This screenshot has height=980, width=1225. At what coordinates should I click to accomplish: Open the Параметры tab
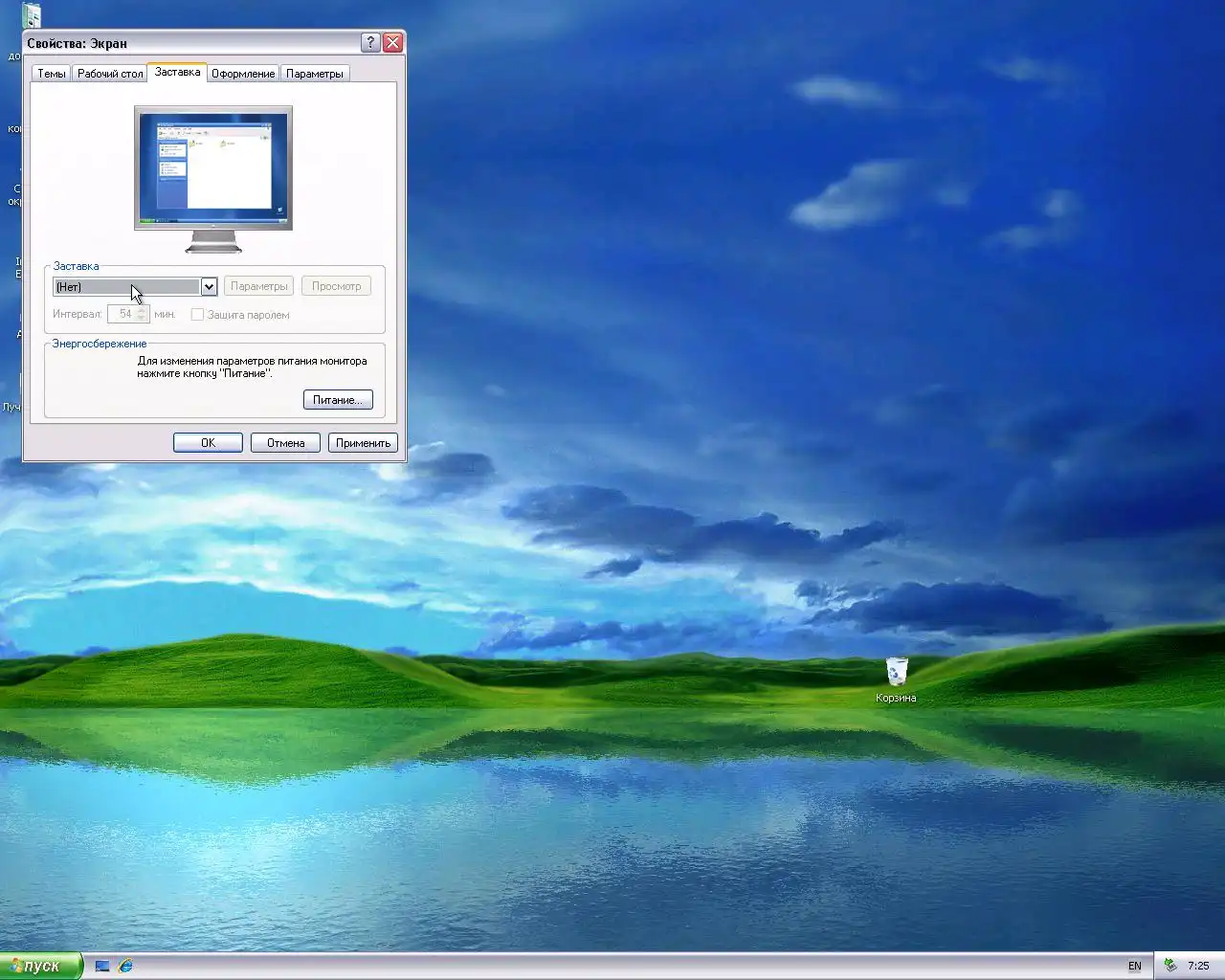click(314, 74)
